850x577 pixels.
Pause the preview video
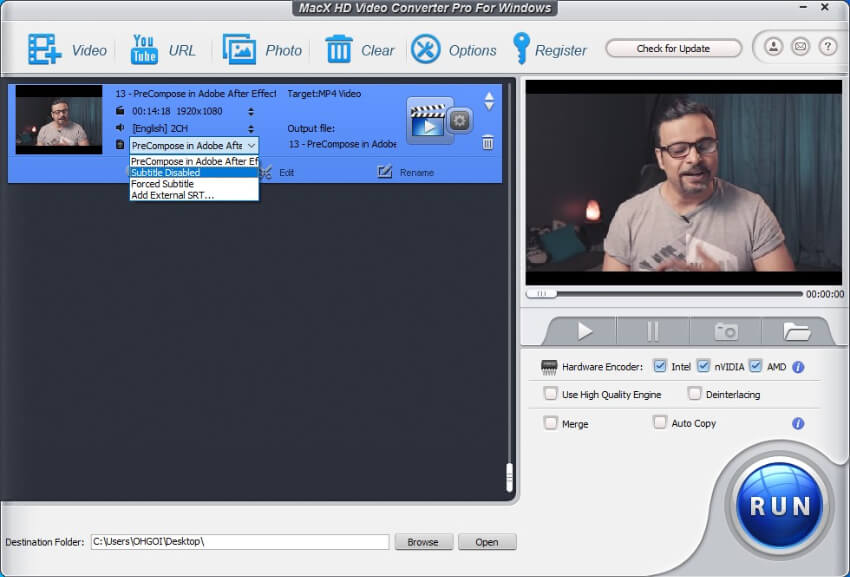(653, 331)
